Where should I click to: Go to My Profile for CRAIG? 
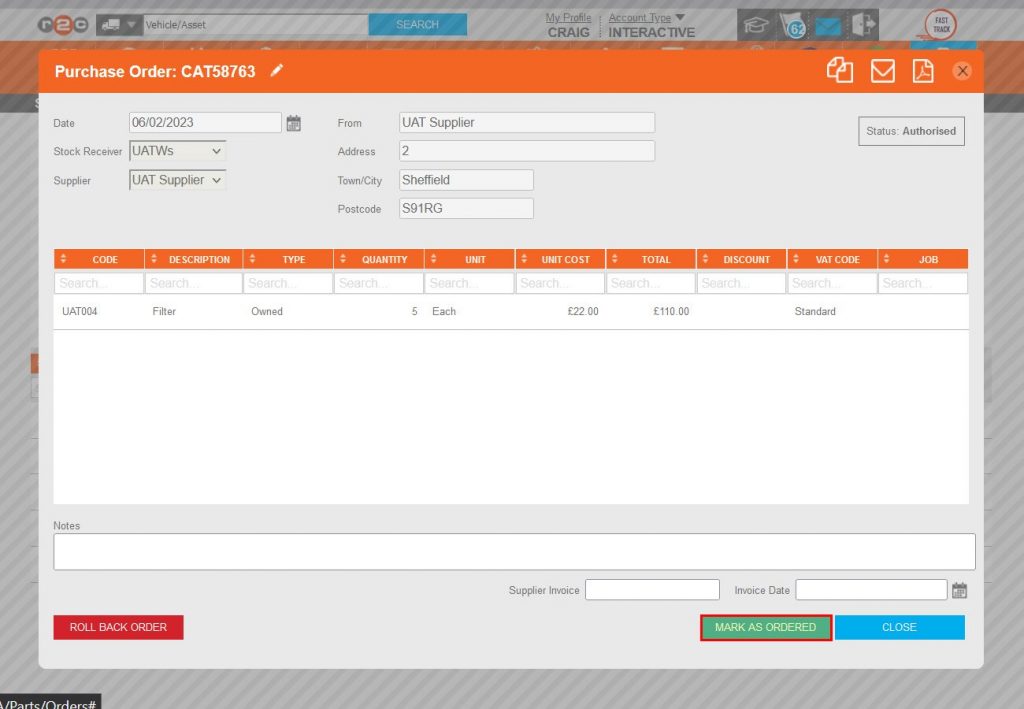[x=567, y=17]
